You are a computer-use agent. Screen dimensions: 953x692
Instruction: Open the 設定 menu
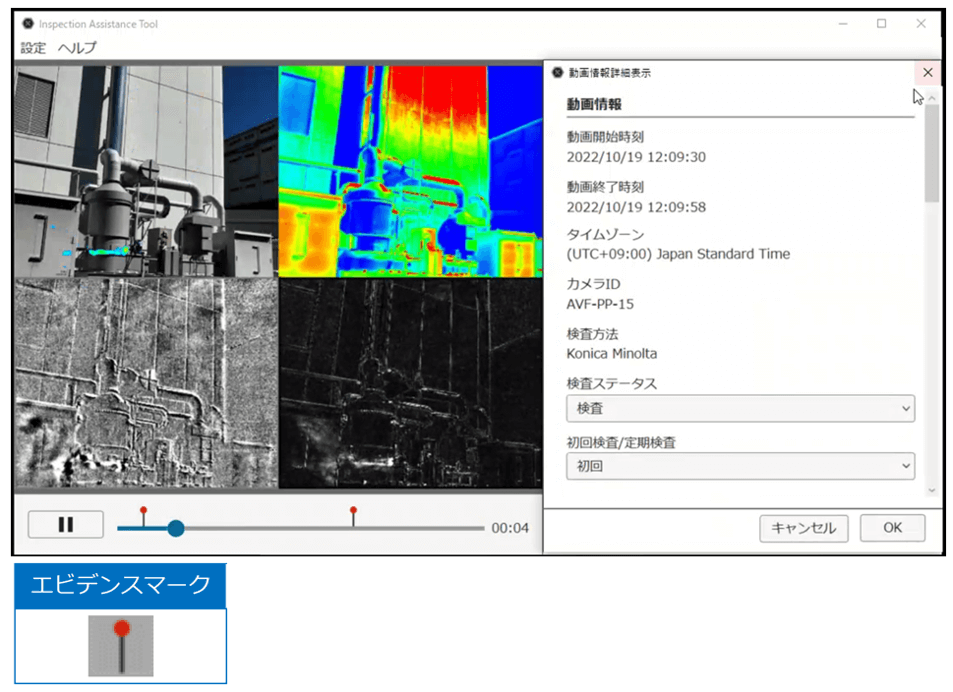click(33, 48)
